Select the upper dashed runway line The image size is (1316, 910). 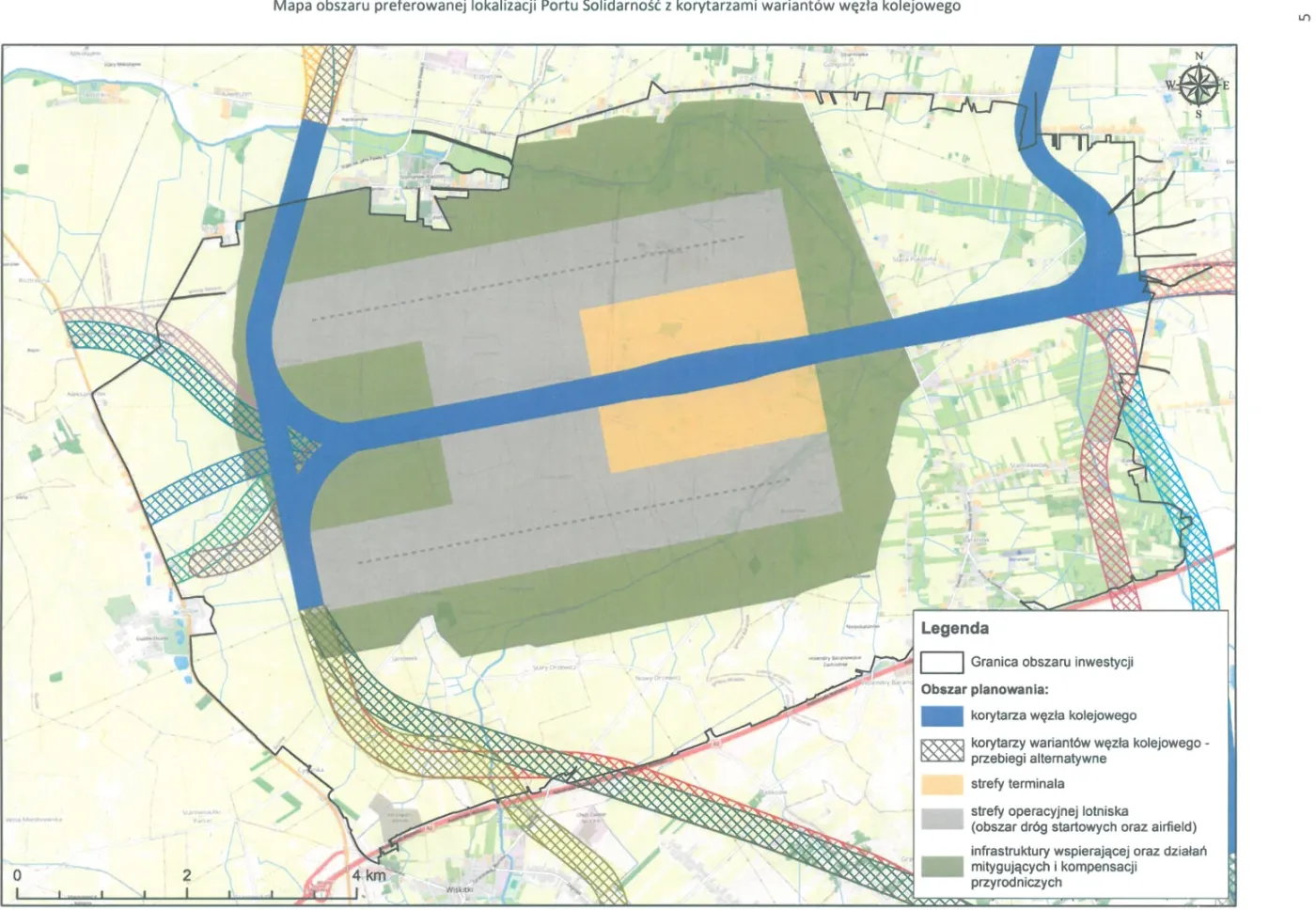[526, 277]
